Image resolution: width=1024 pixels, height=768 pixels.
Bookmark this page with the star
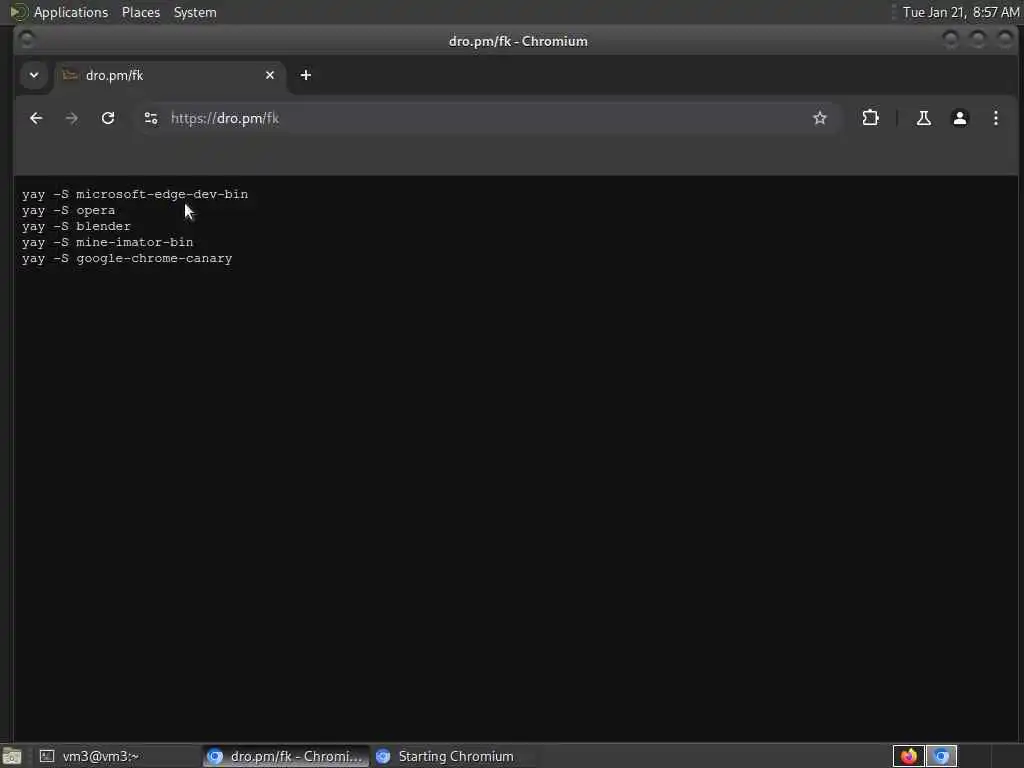click(x=820, y=118)
